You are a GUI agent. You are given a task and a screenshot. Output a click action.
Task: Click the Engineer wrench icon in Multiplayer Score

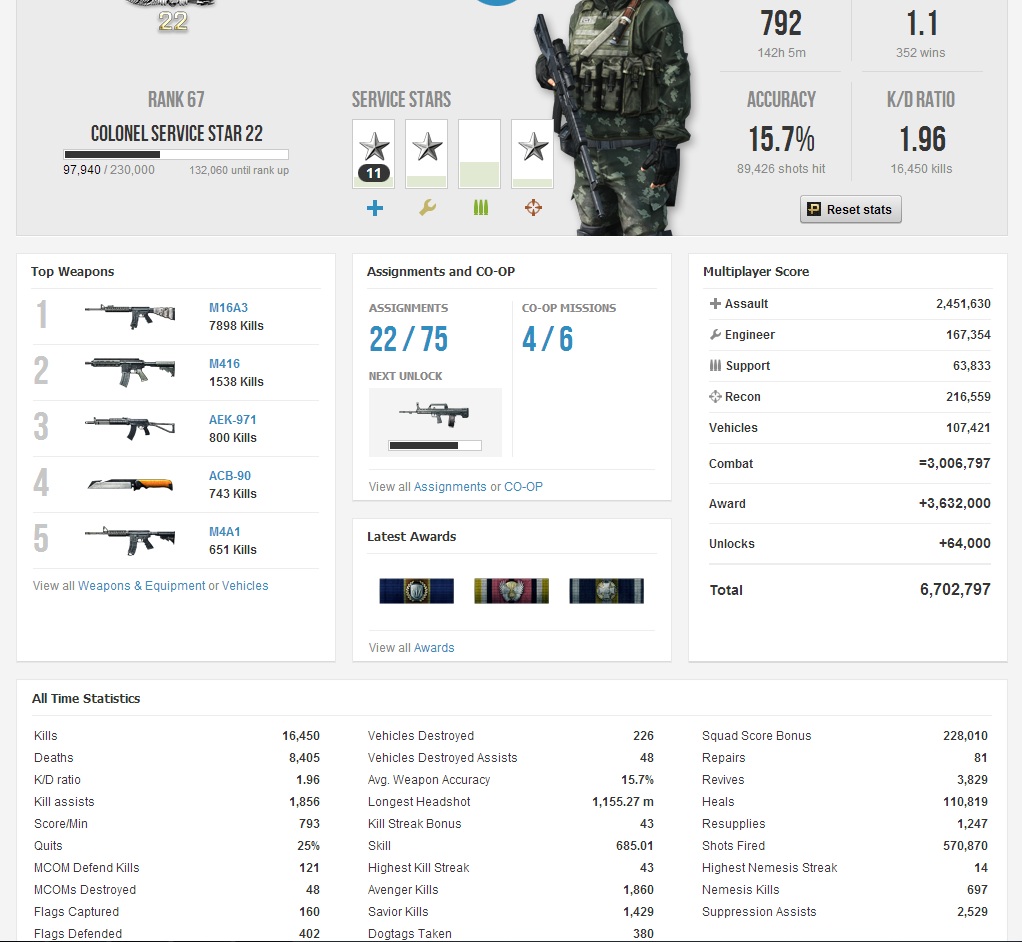(715, 334)
